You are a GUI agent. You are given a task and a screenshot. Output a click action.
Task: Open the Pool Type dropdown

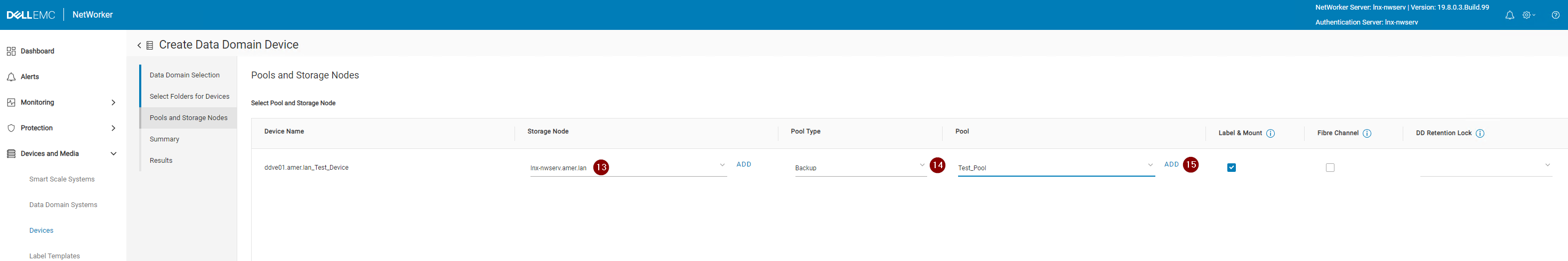[922, 165]
